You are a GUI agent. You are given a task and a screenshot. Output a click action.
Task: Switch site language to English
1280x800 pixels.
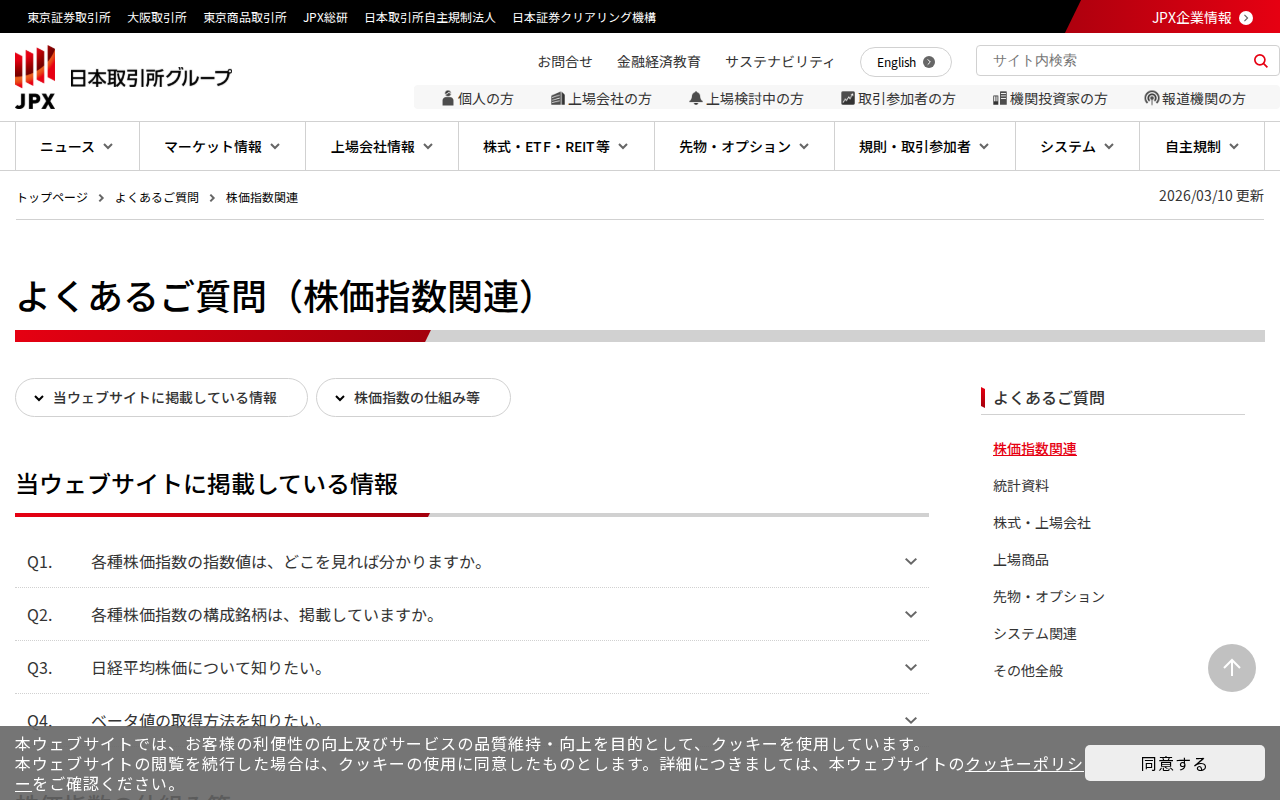tap(905, 62)
